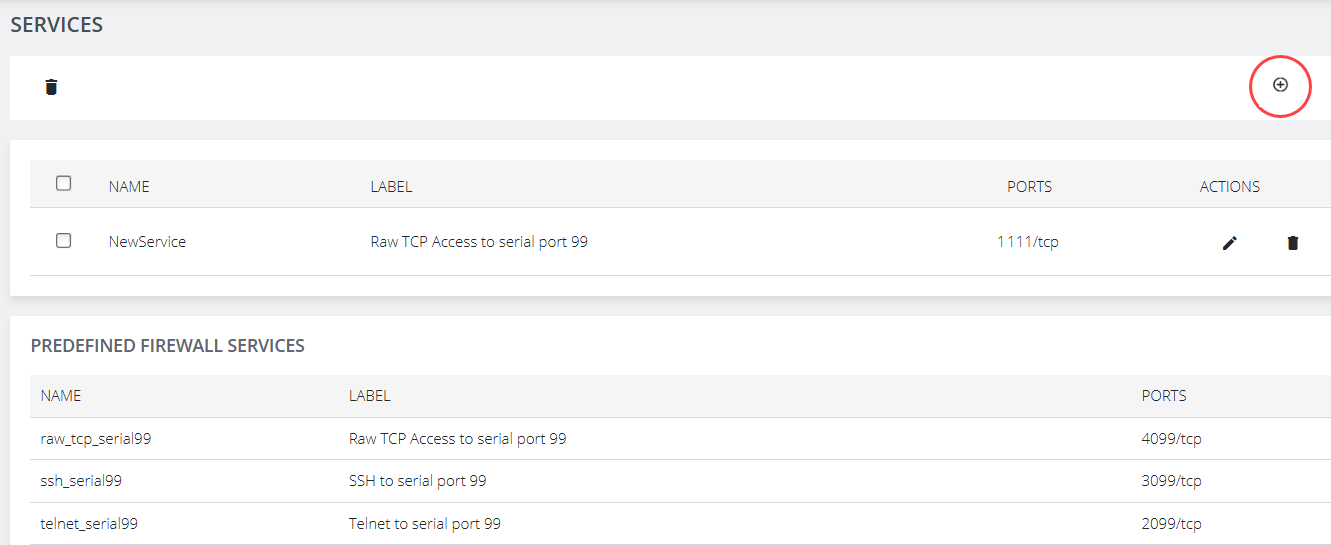
Task: Click the NewService name cell
Action: (147, 242)
